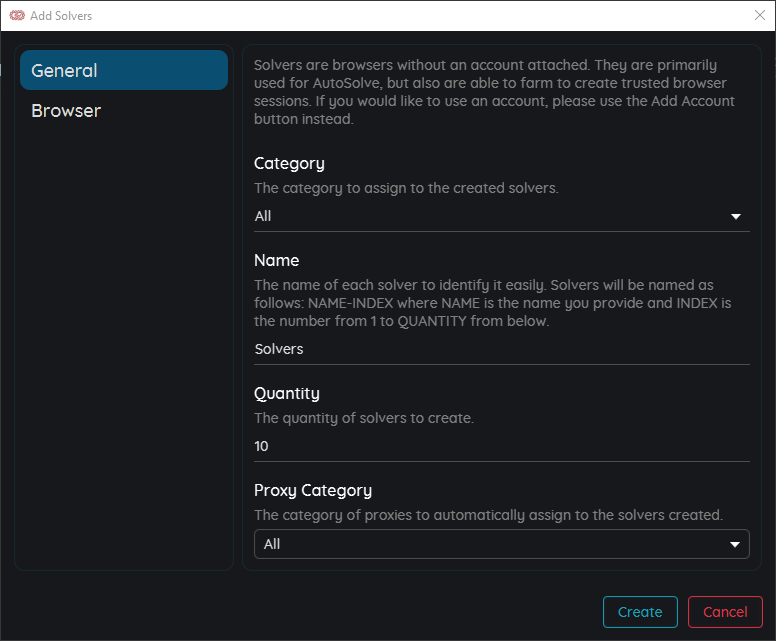Click the Add Solvers window title text

point(61,16)
